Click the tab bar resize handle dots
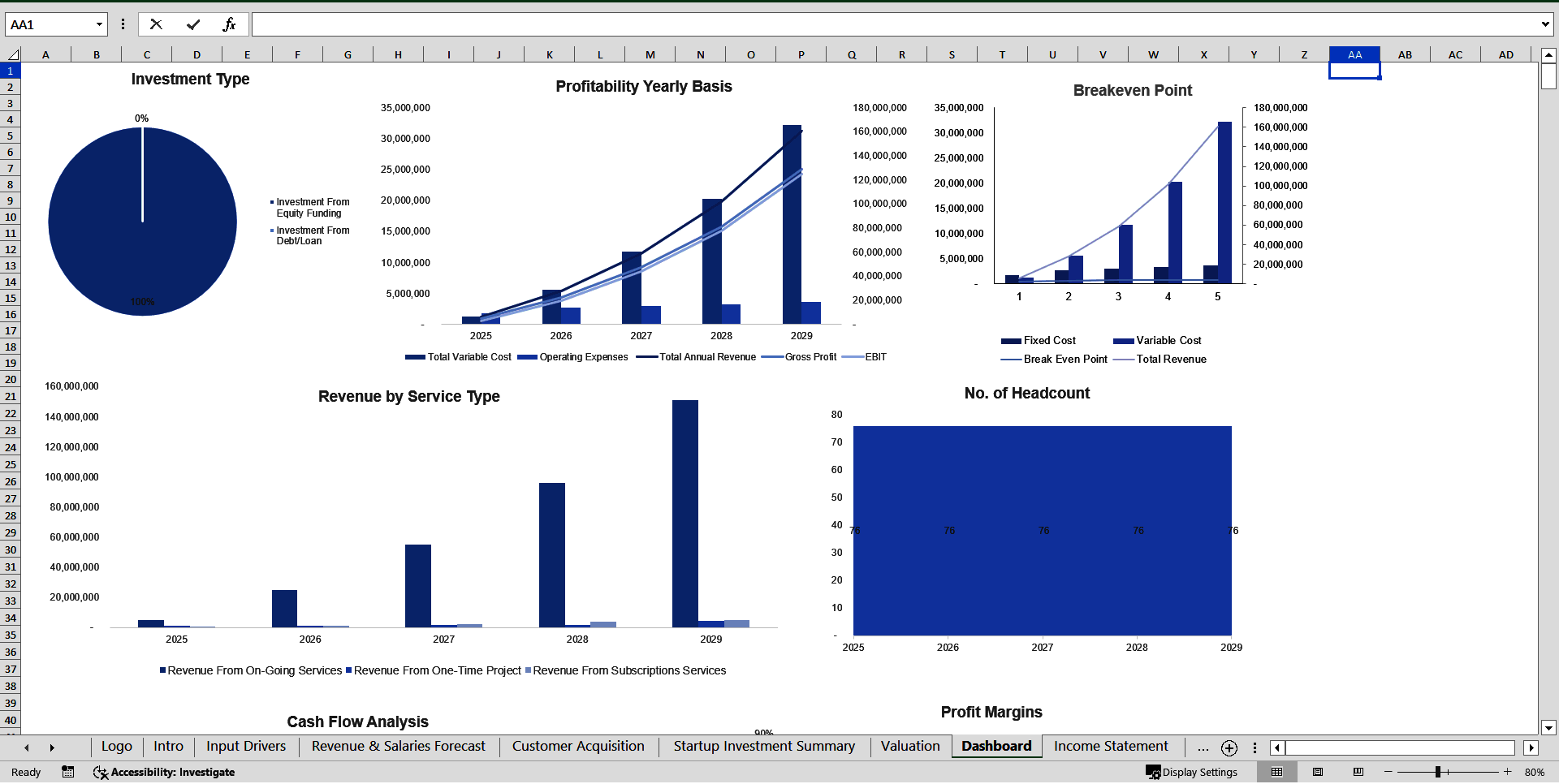 click(1255, 748)
